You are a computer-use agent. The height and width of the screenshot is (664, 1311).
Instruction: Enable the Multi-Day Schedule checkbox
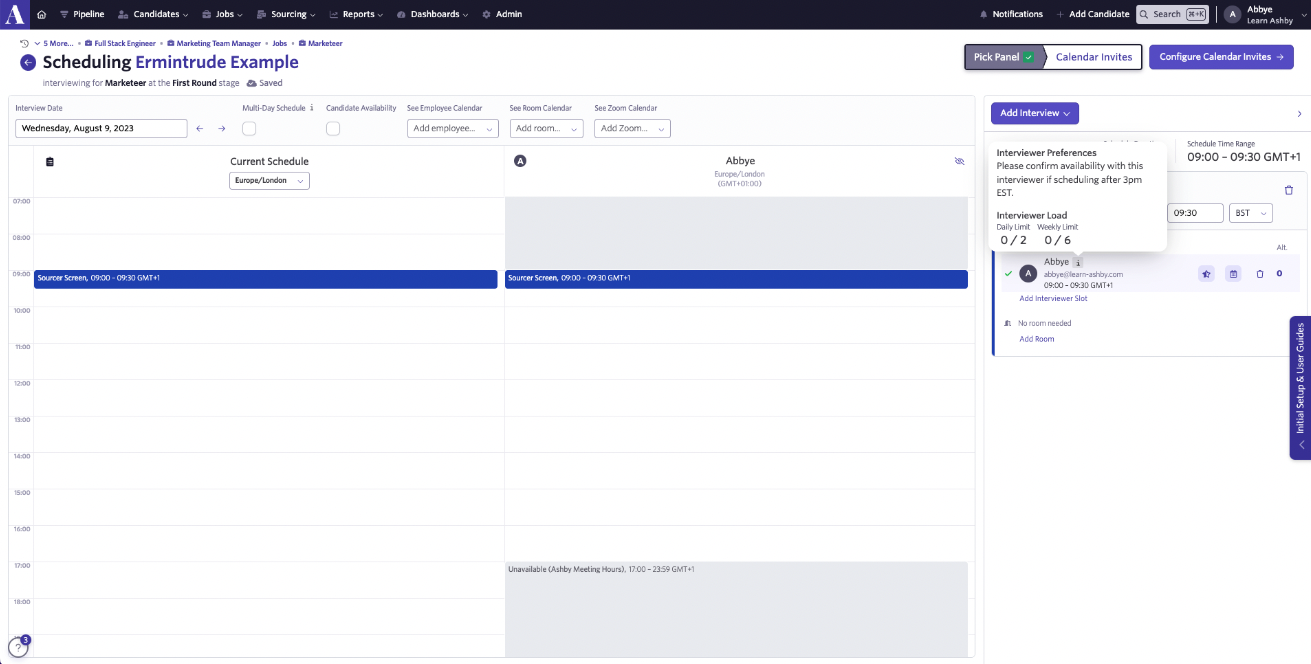coord(249,129)
